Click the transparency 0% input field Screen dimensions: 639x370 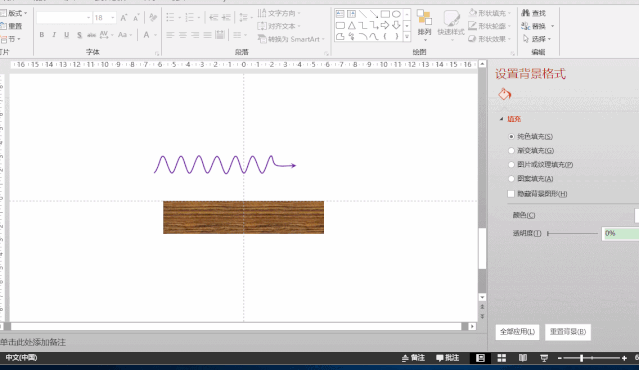[x=620, y=233]
